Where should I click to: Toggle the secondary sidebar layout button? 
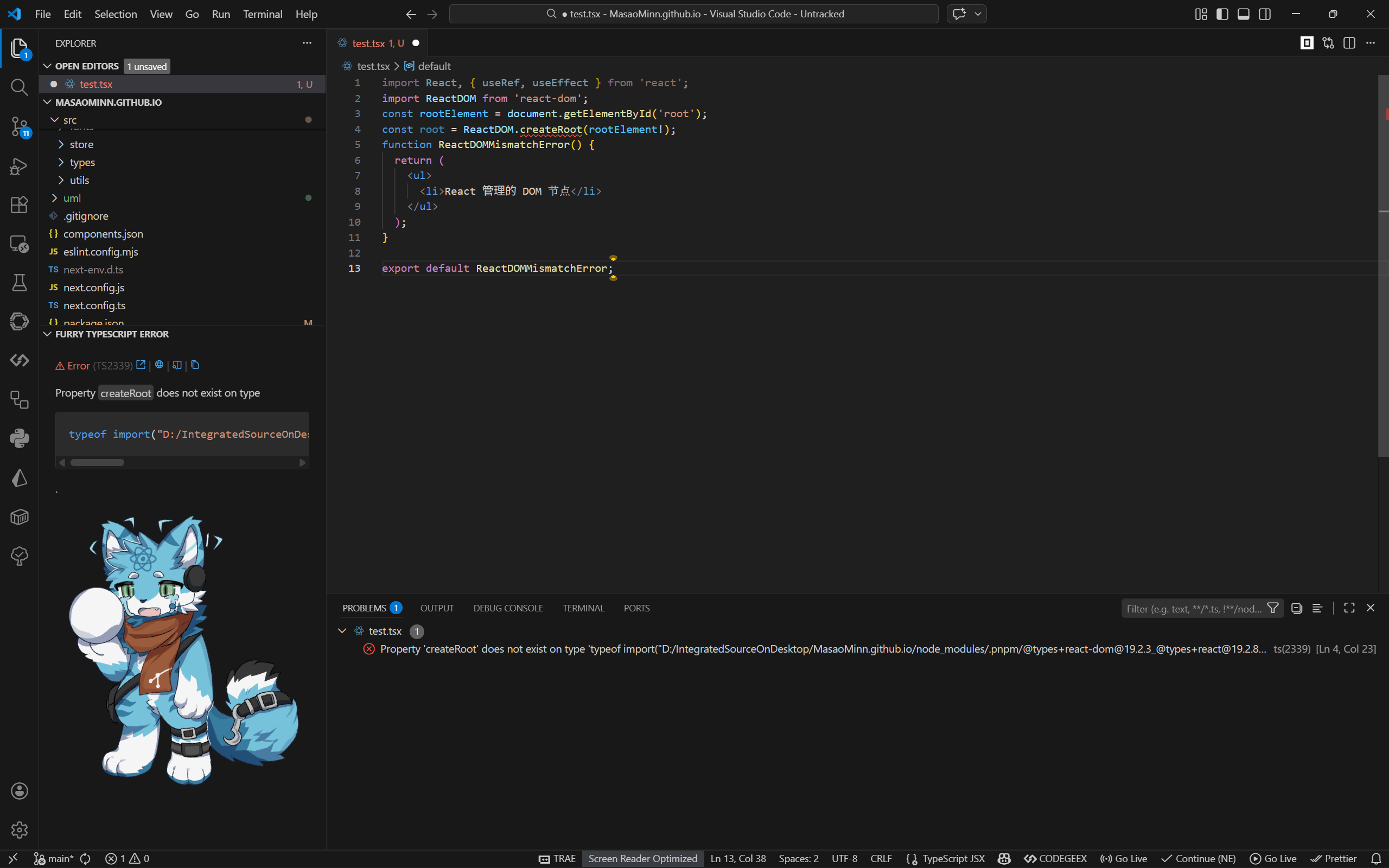[x=1264, y=14]
